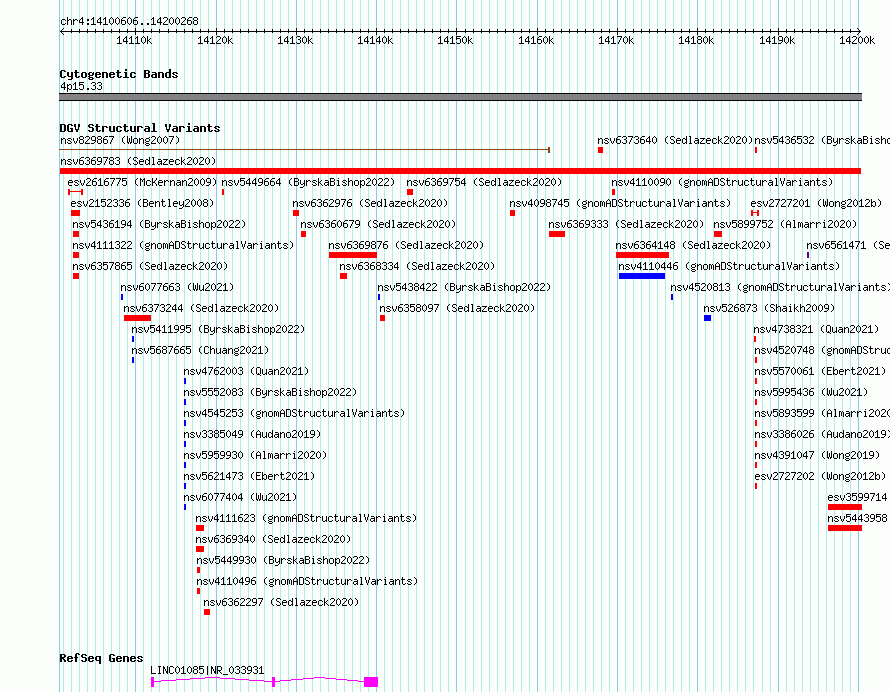The width and height of the screenshot is (890, 692).
Task: Select nsv6358097 (Sedlazeck2020) variant
Action: click(x=457, y=308)
